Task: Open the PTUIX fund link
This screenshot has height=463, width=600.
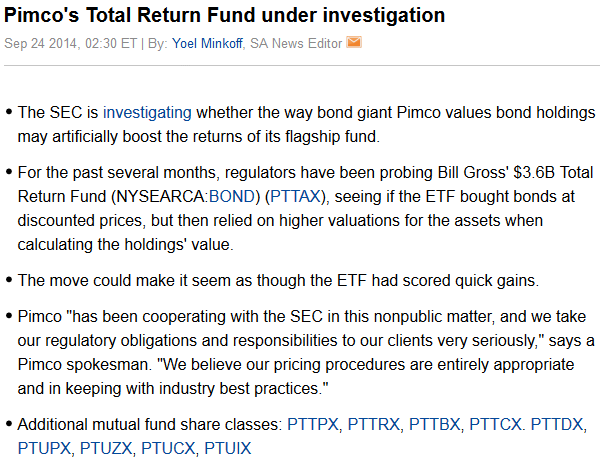Action: (228, 448)
